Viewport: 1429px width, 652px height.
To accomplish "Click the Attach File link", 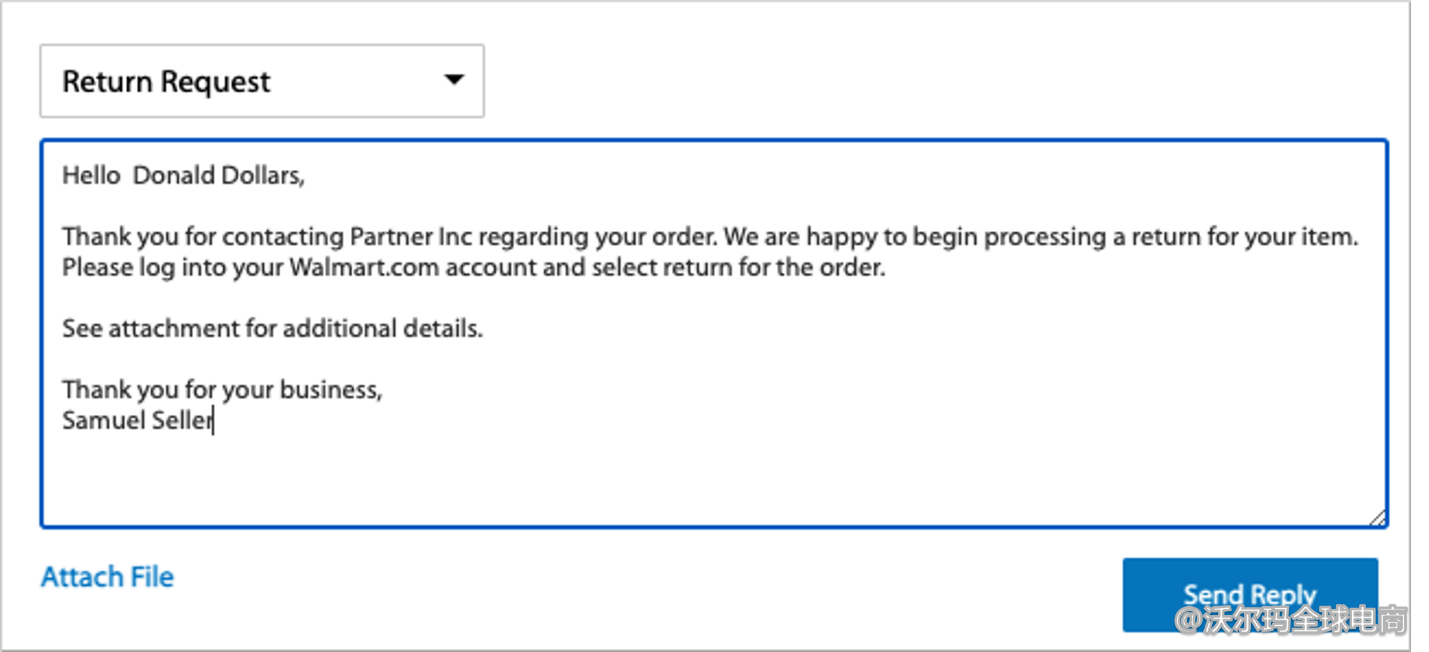I will [x=107, y=577].
